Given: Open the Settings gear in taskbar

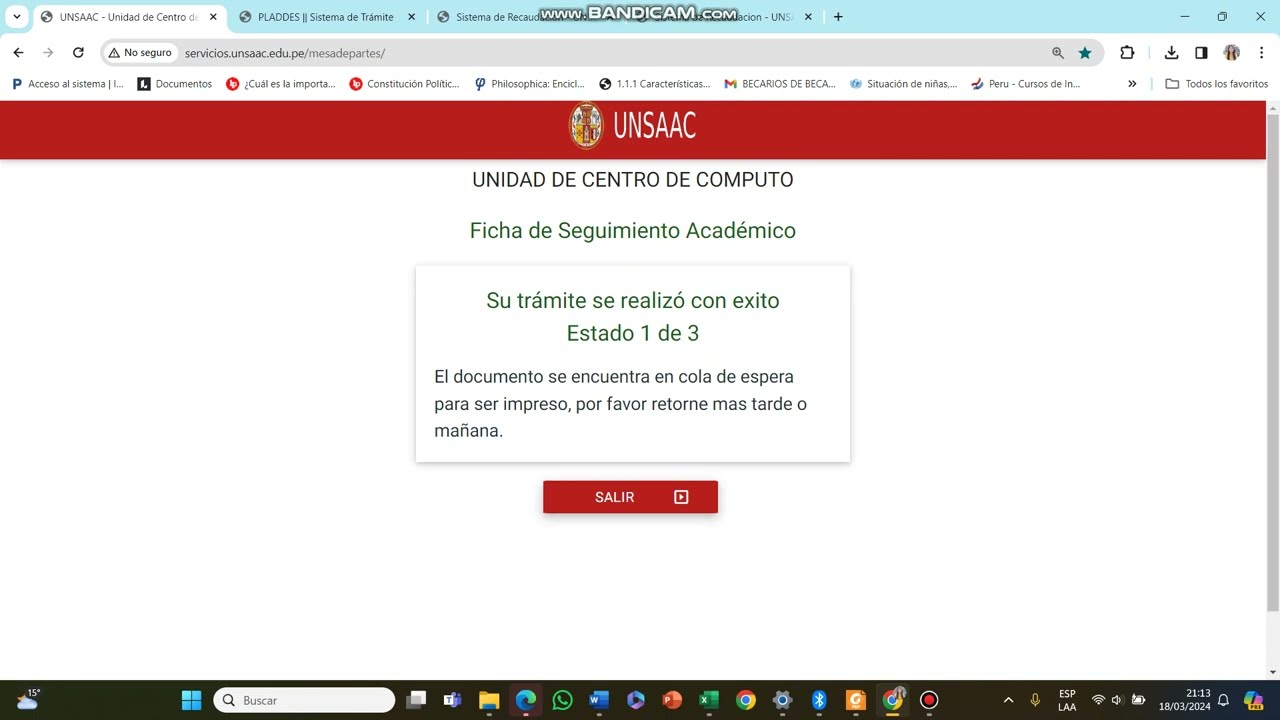Looking at the screenshot, I should point(782,700).
